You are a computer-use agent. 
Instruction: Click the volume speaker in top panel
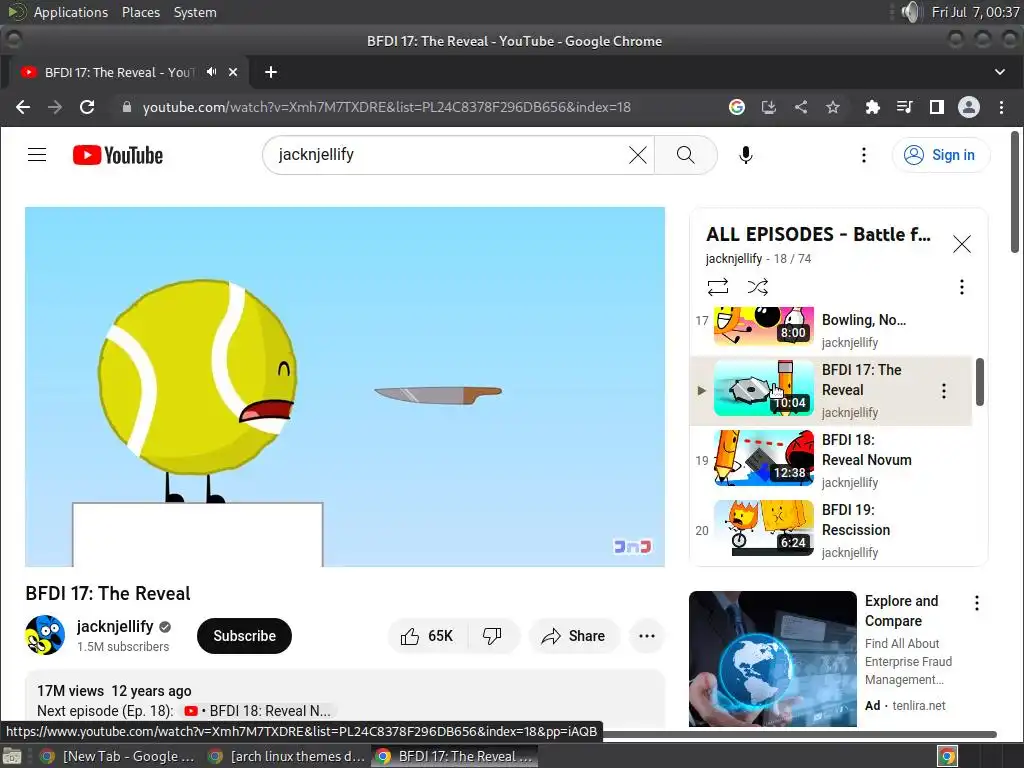click(x=910, y=12)
